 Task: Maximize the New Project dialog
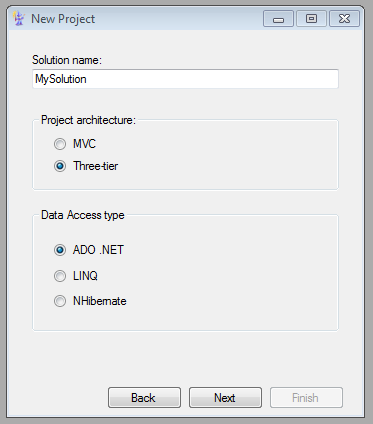pyautogui.click(x=311, y=19)
